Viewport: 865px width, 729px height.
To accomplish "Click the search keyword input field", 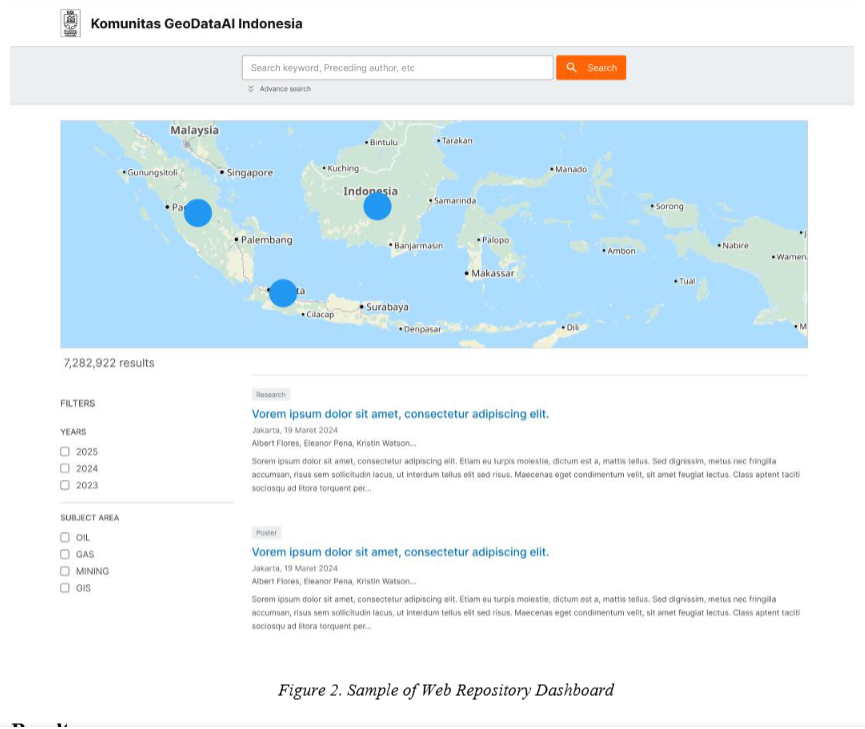I will 397,67.
